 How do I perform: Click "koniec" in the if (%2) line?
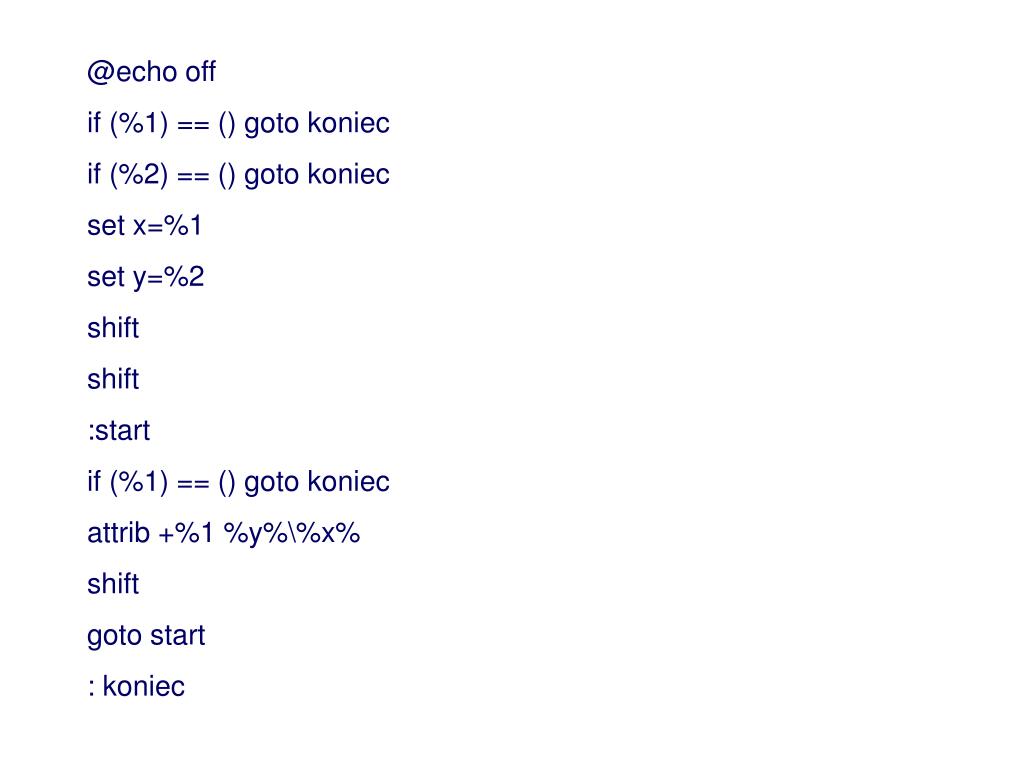click(348, 175)
